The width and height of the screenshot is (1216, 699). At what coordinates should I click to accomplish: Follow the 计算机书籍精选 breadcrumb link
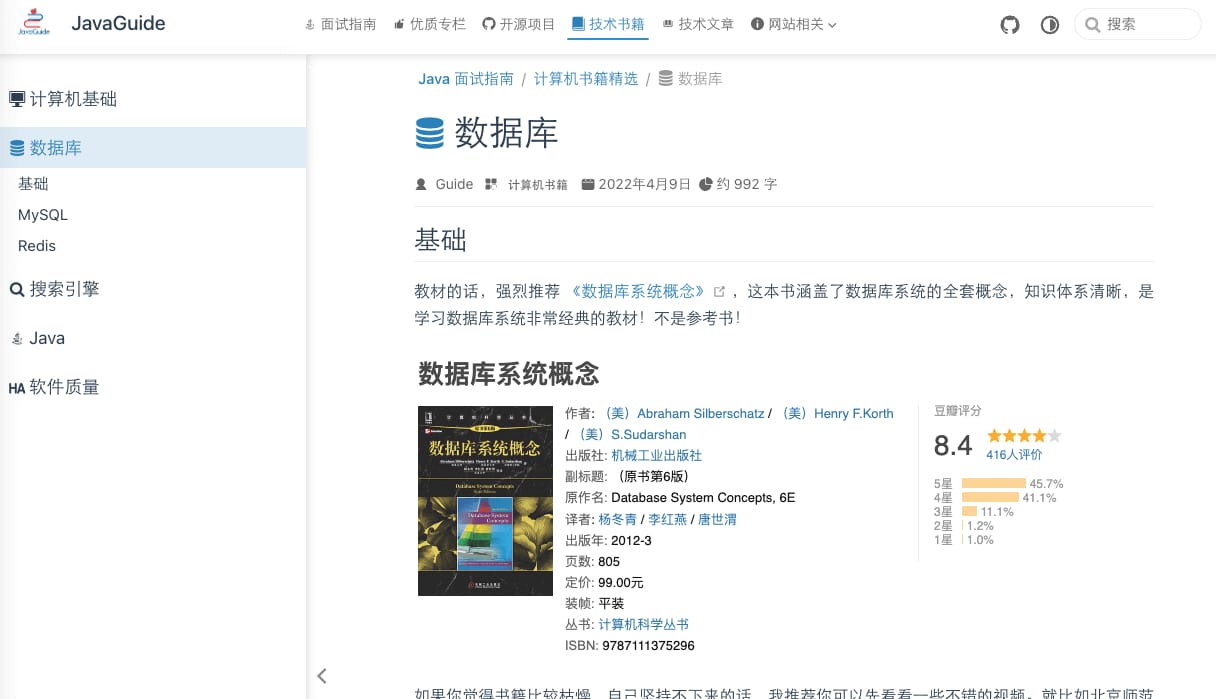(586, 78)
